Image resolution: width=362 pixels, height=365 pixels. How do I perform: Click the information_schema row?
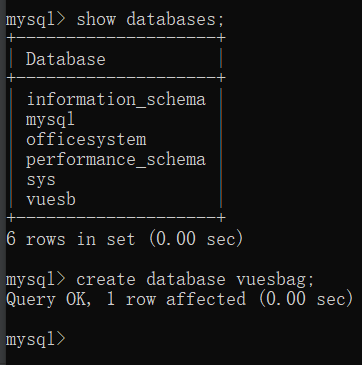116,99
